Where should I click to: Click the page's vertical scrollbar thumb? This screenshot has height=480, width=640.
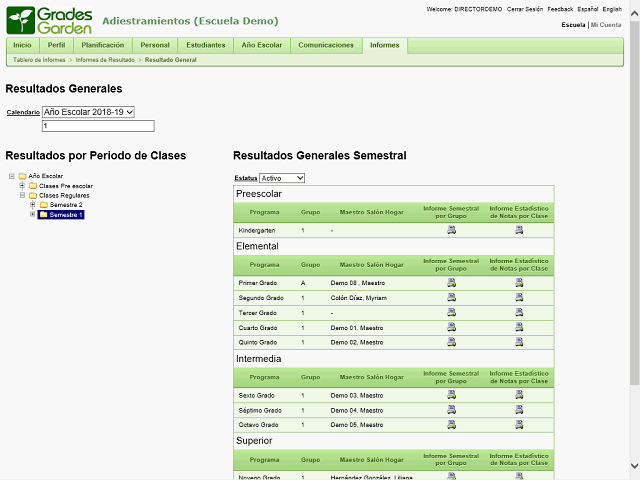pos(634,202)
